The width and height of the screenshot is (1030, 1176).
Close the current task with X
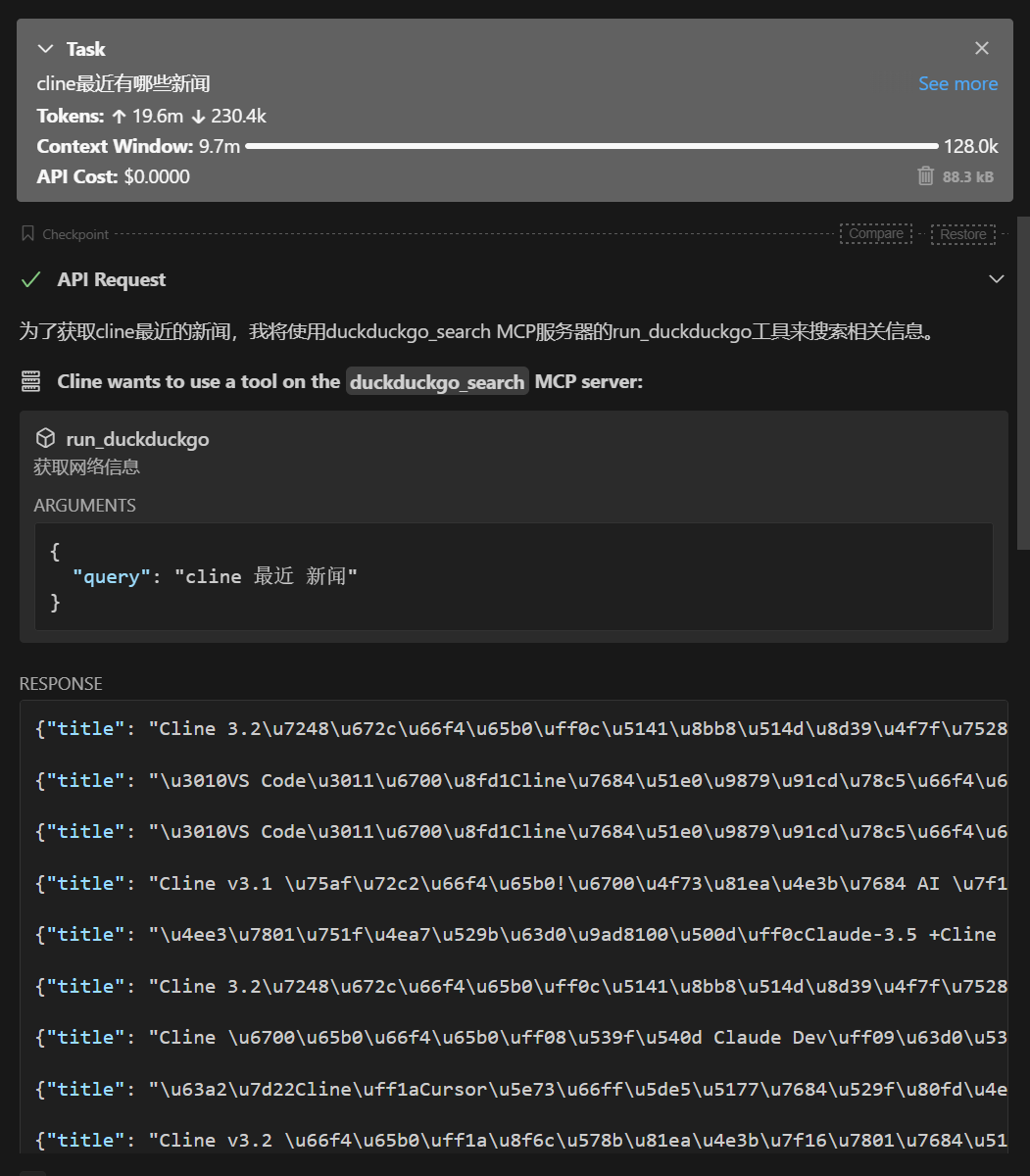[x=982, y=48]
